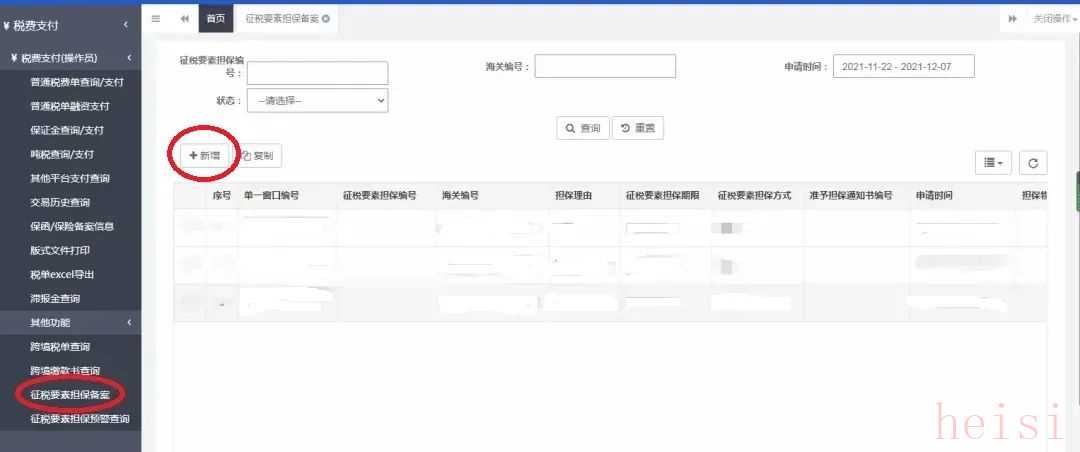The height and width of the screenshot is (452, 1080).
Task: Click the tabs scroll-left double arrow icon
Action: pos(185,19)
